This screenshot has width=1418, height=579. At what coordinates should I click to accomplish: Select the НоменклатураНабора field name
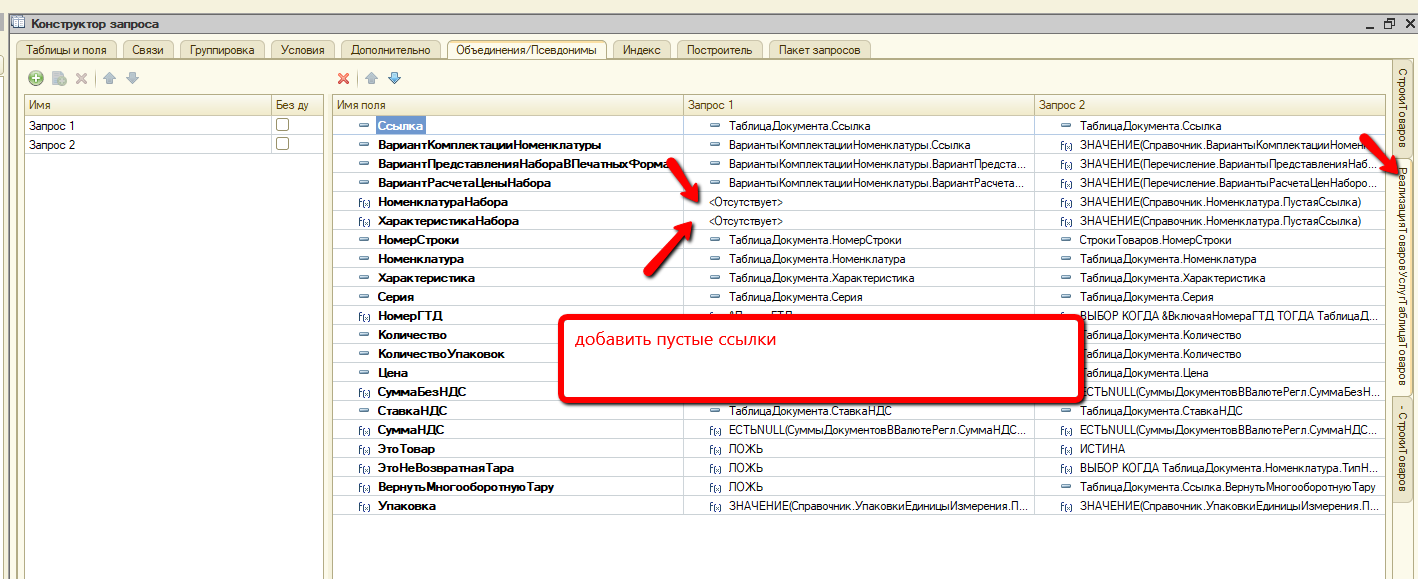pyautogui.click(x=443, y=202)
